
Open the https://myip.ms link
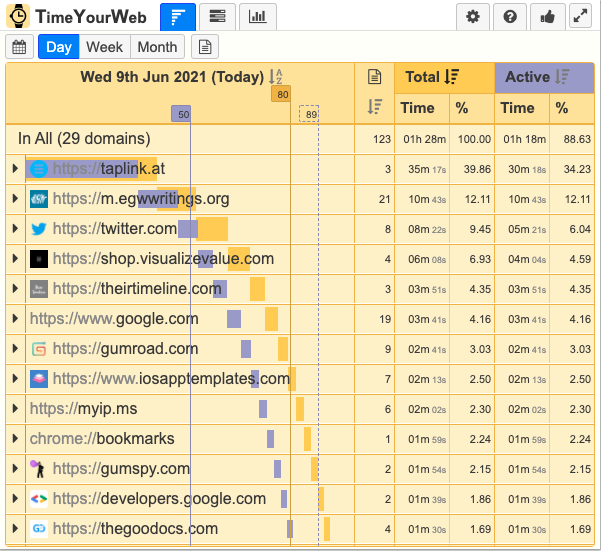[x=84, y=409]
